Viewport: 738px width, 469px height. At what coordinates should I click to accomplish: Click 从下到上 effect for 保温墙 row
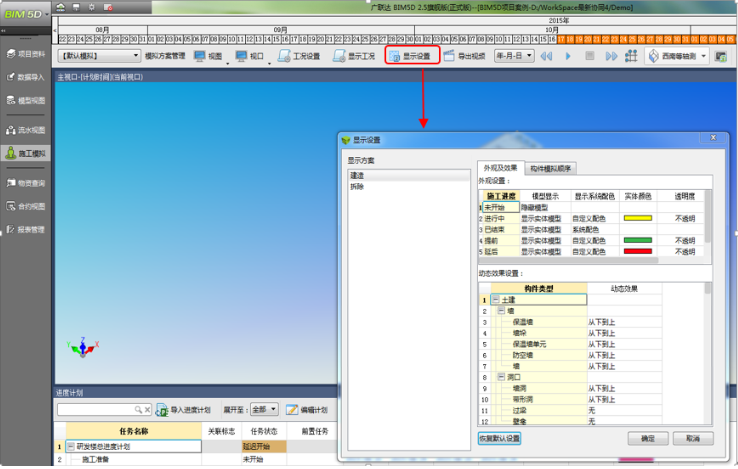[x=624, y=322]
